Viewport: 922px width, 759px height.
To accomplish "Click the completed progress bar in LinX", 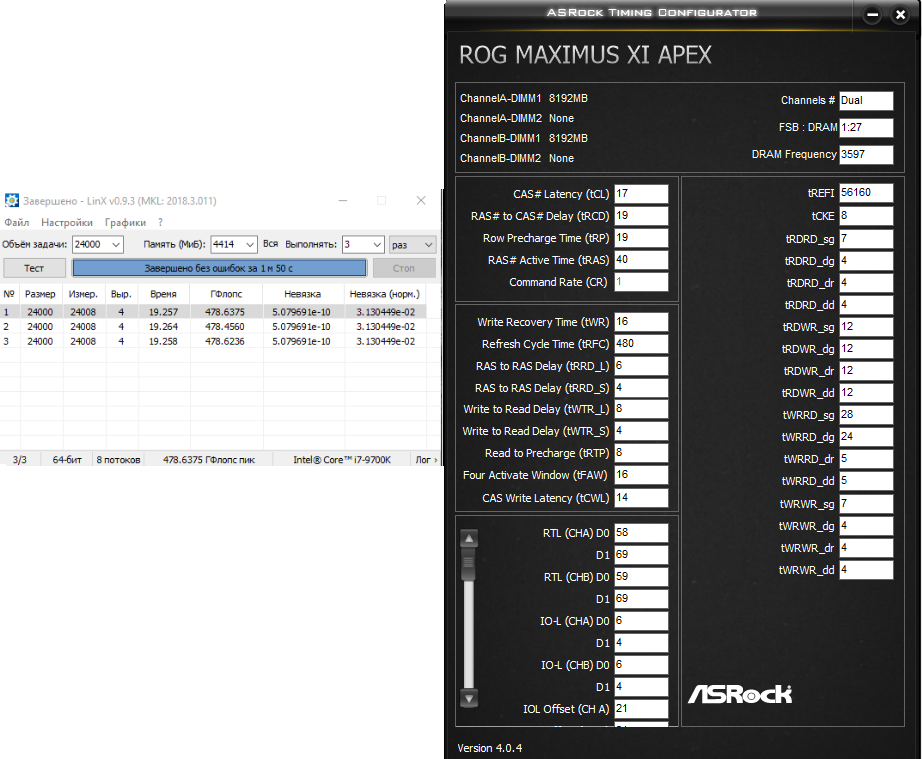I will (x=219, y=268).
